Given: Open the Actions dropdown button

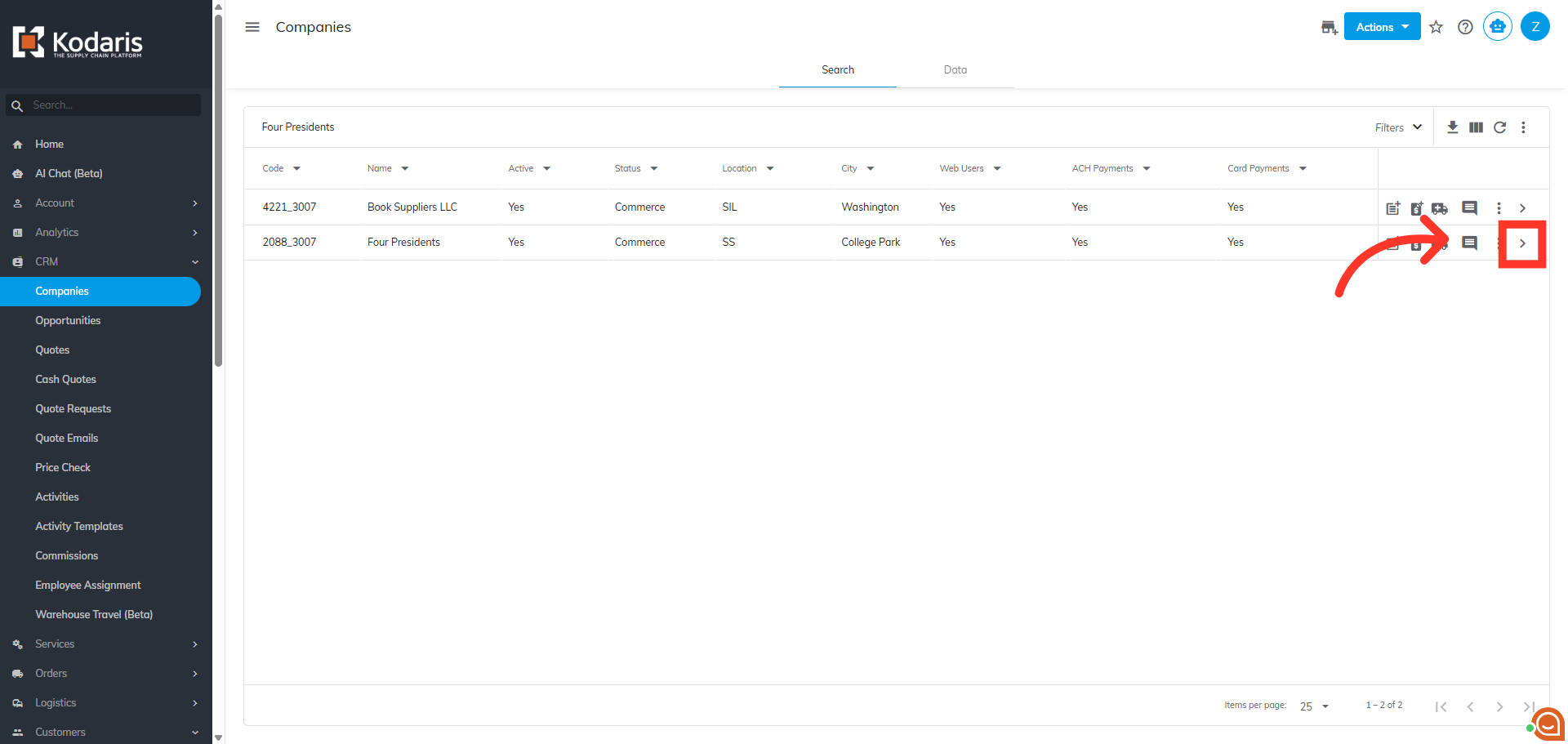Looking at the screenshot, I should tap(1382, 27).
